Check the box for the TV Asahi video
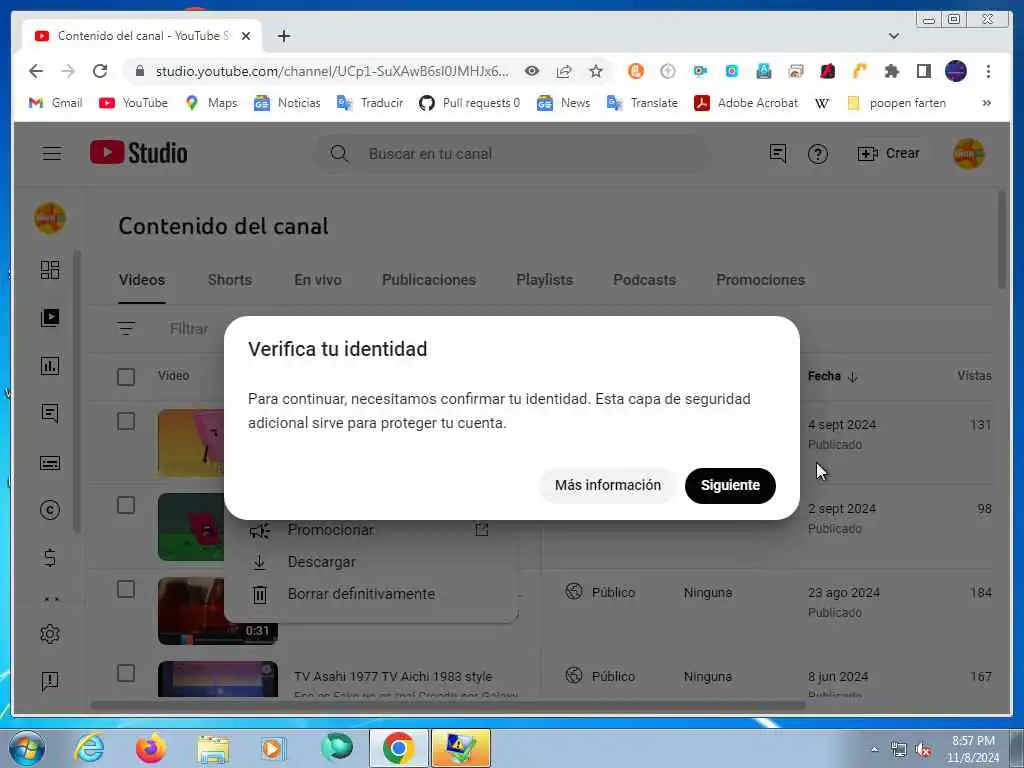This screenshot has height=768, width=1024. click(x=126, y=673)
